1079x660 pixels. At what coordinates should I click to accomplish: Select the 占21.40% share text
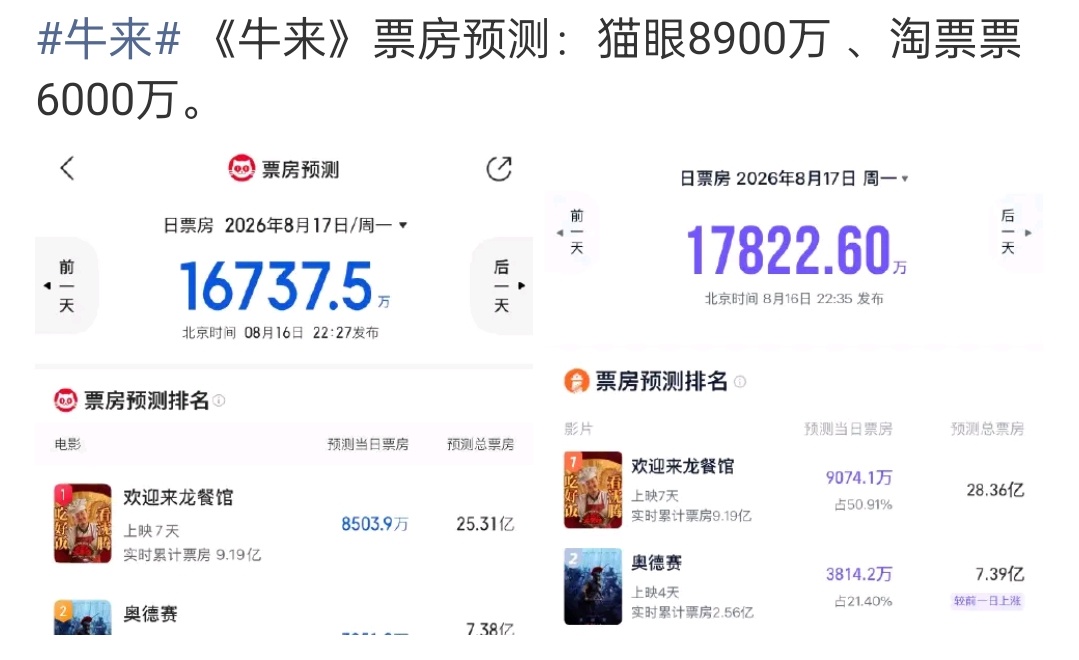[x=863, y=602]
